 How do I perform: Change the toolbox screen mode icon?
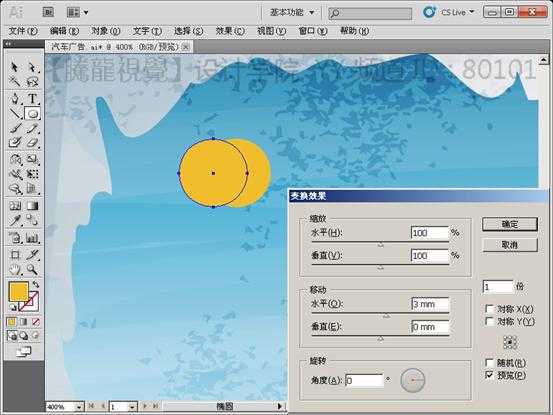(24, 351)
